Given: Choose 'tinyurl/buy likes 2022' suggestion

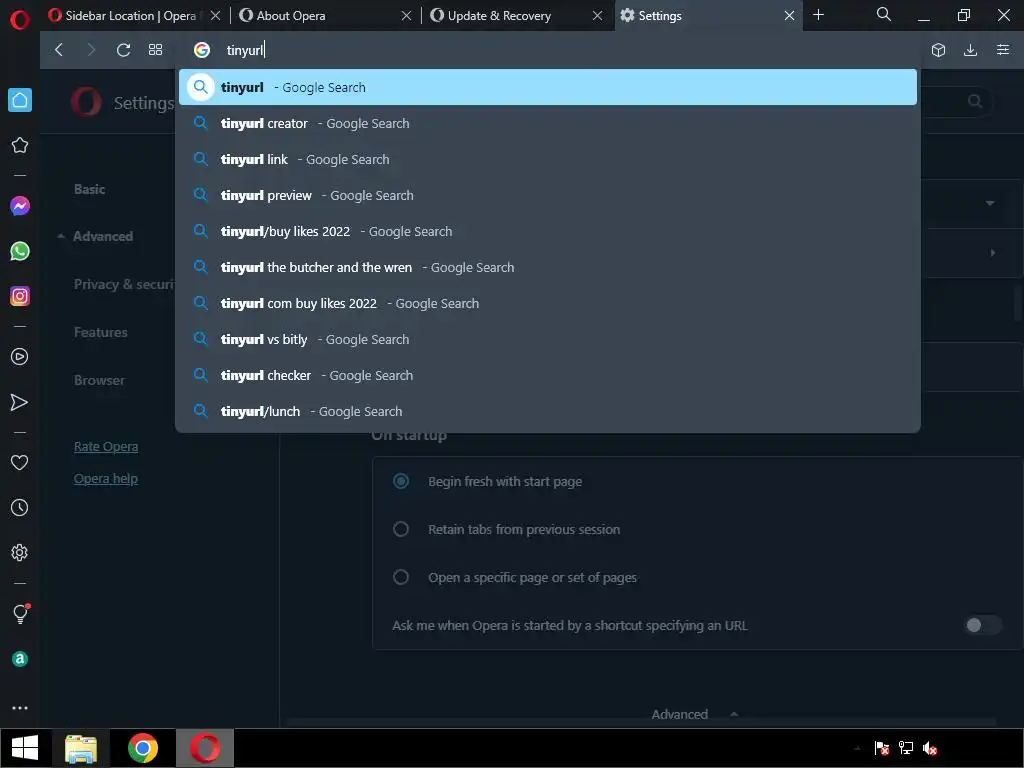Looking at the screenshot, I should (548, 231).
